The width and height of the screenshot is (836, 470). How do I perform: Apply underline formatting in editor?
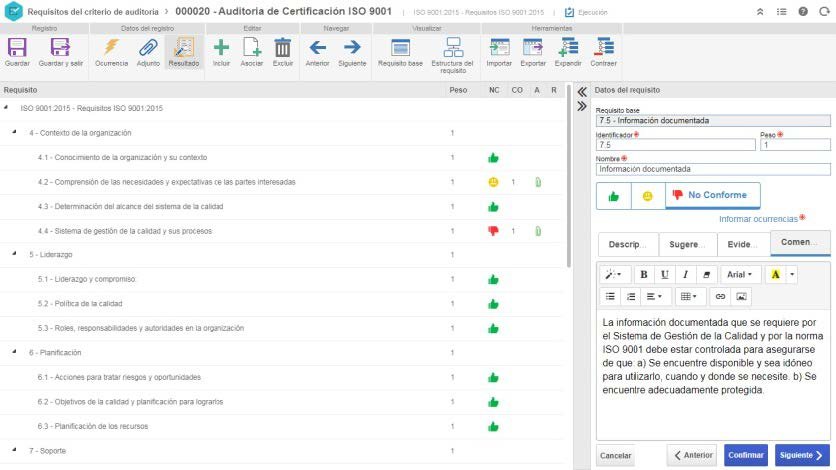coord(664,274)
